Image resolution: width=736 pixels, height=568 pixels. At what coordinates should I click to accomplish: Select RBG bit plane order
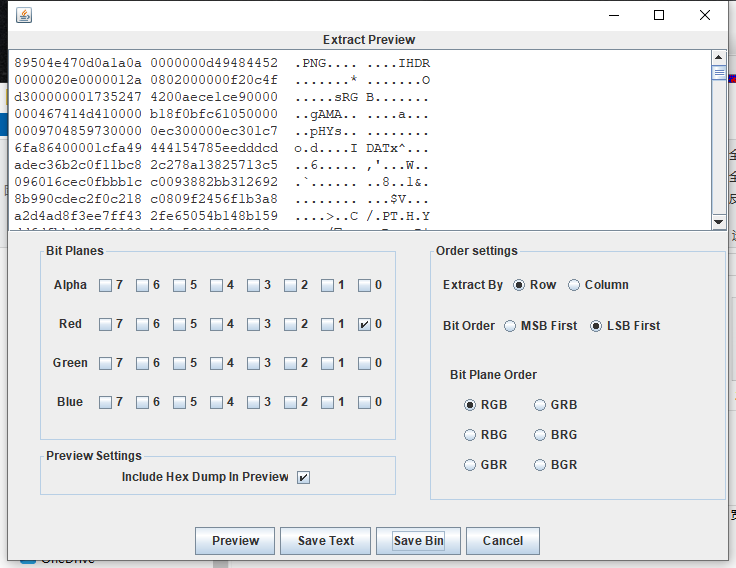click(x=470, y=435)
